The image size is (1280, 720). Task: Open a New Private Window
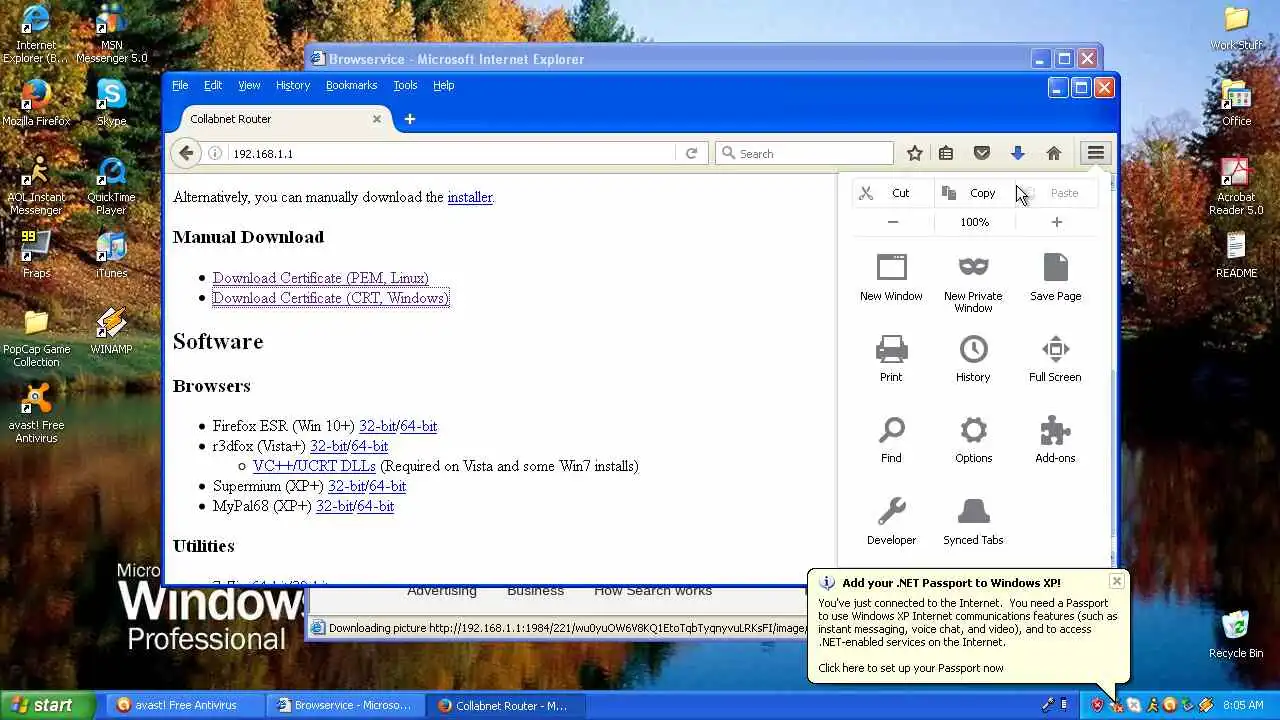973,284
